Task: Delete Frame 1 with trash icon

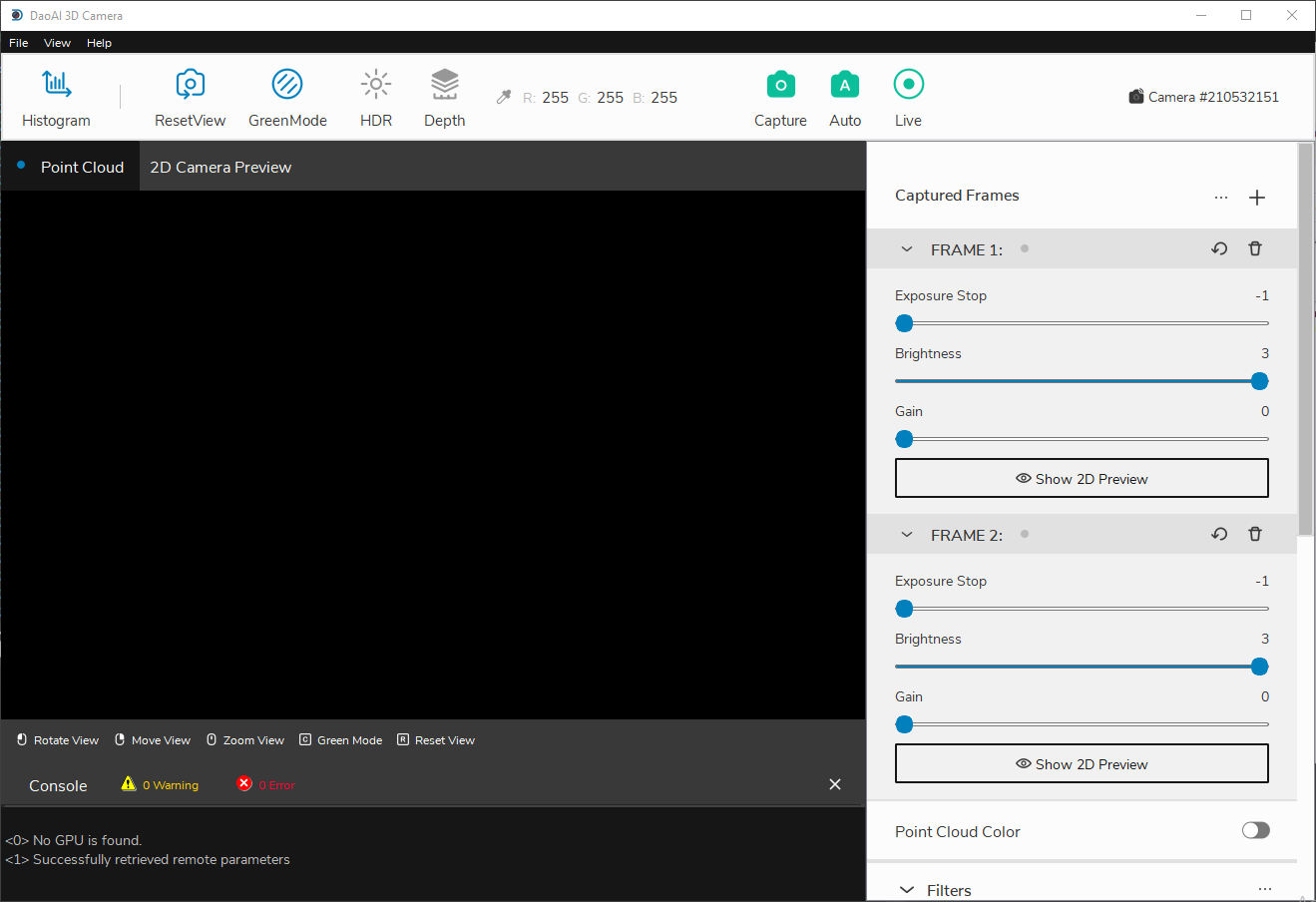Action: (x=1255, y=248)
